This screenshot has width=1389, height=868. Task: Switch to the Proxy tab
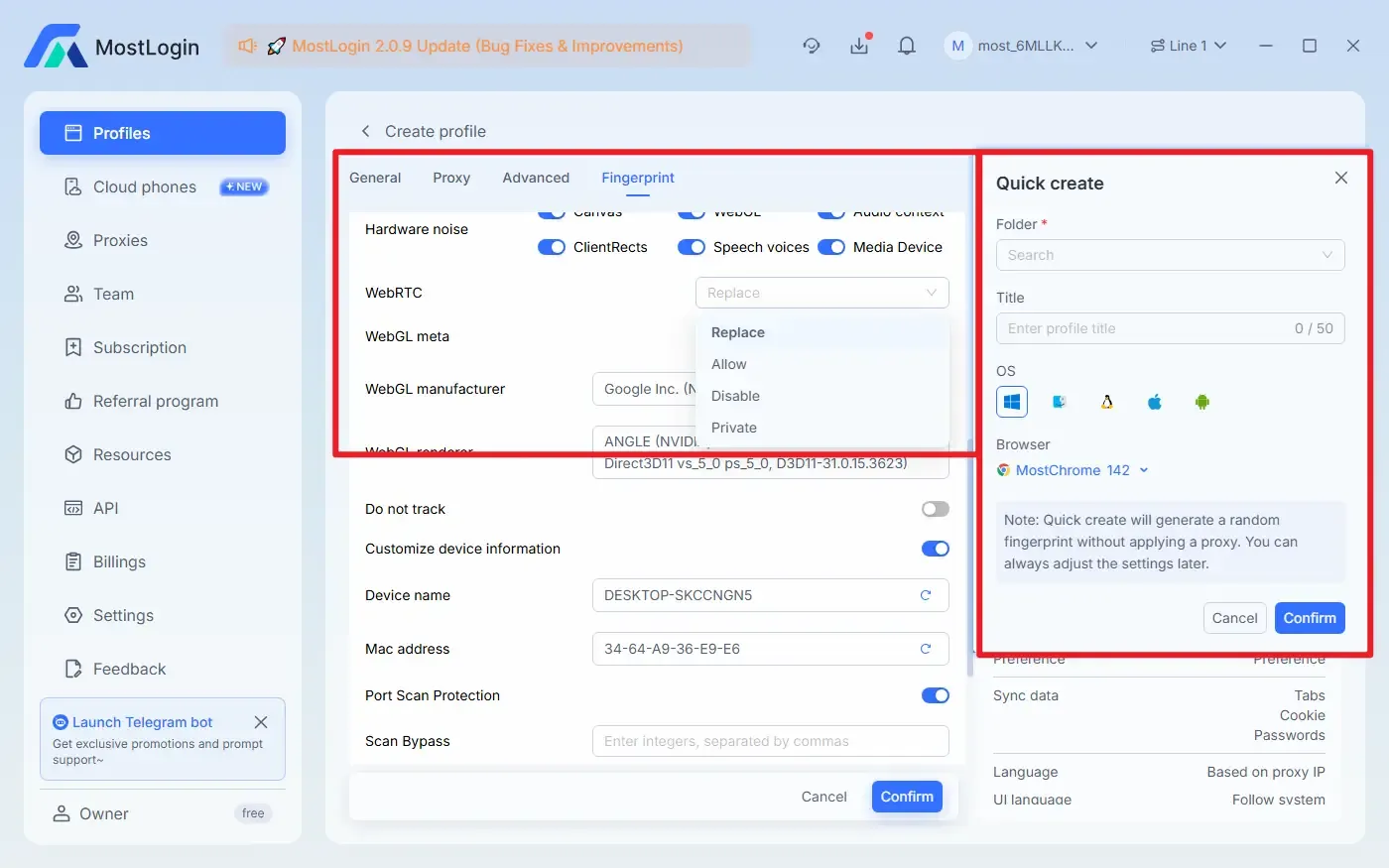point(451,178)
